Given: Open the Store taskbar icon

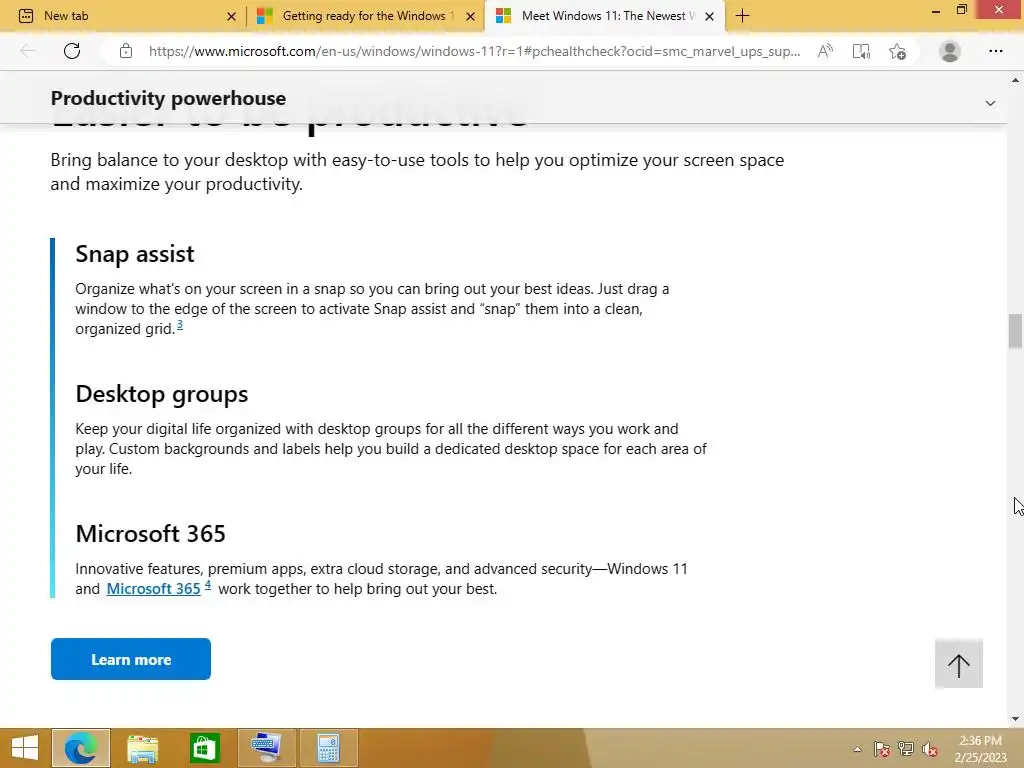Looking at the screenshot, I should tap(204, 748).
